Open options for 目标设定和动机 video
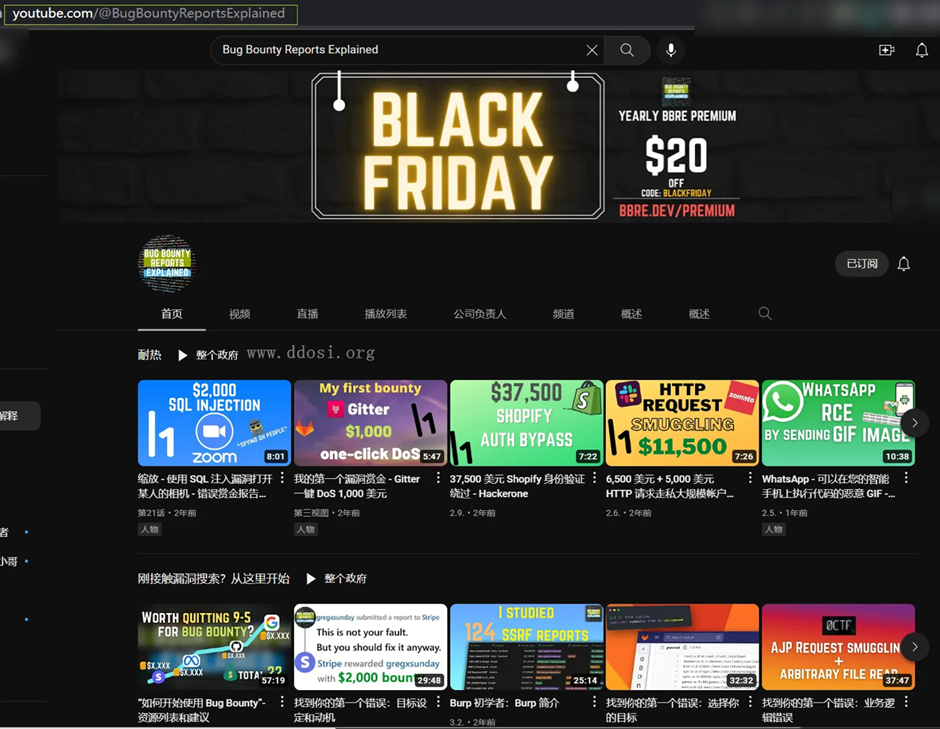Viewport: 940px width, 729px height. pos(438,702)
